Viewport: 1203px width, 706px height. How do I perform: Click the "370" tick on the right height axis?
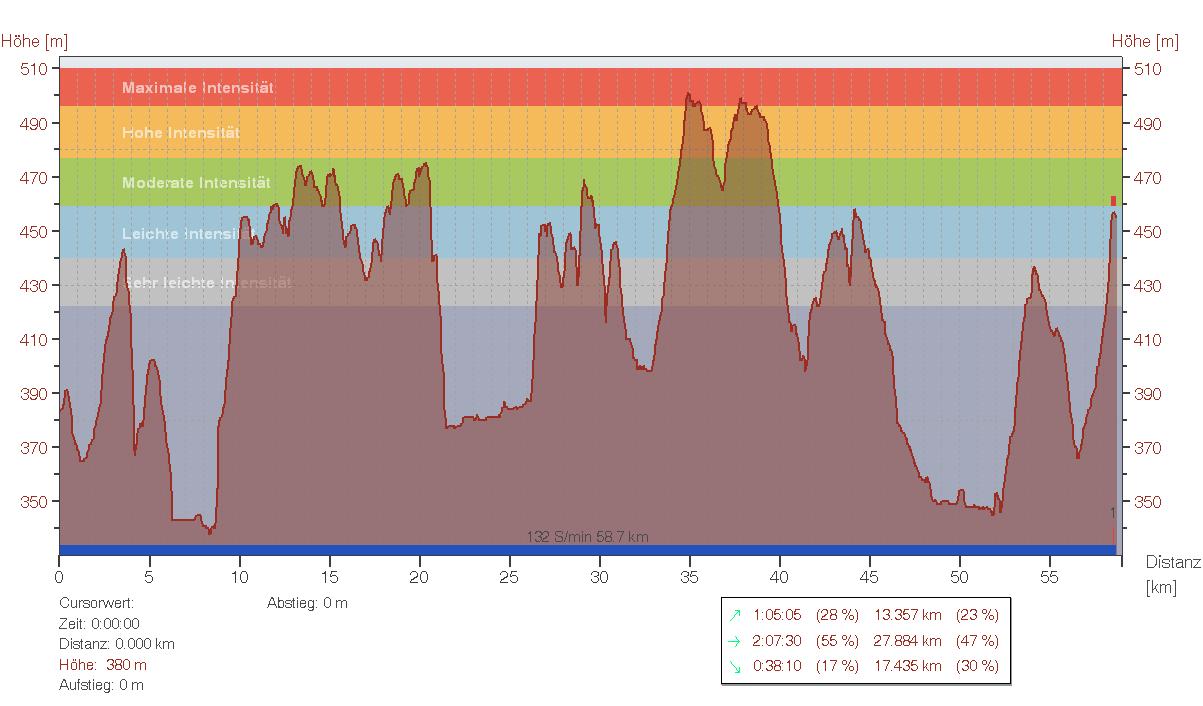tap(1148, 448)
